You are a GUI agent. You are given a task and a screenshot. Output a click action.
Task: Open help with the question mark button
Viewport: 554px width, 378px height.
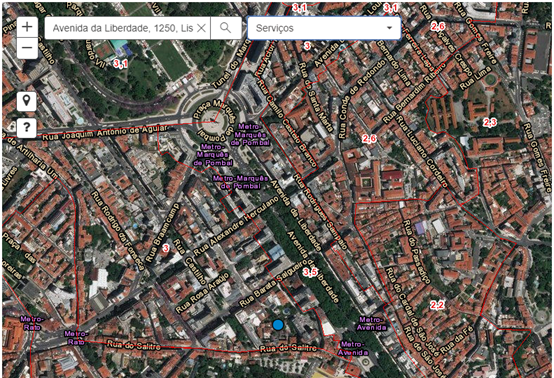[26, 128]
